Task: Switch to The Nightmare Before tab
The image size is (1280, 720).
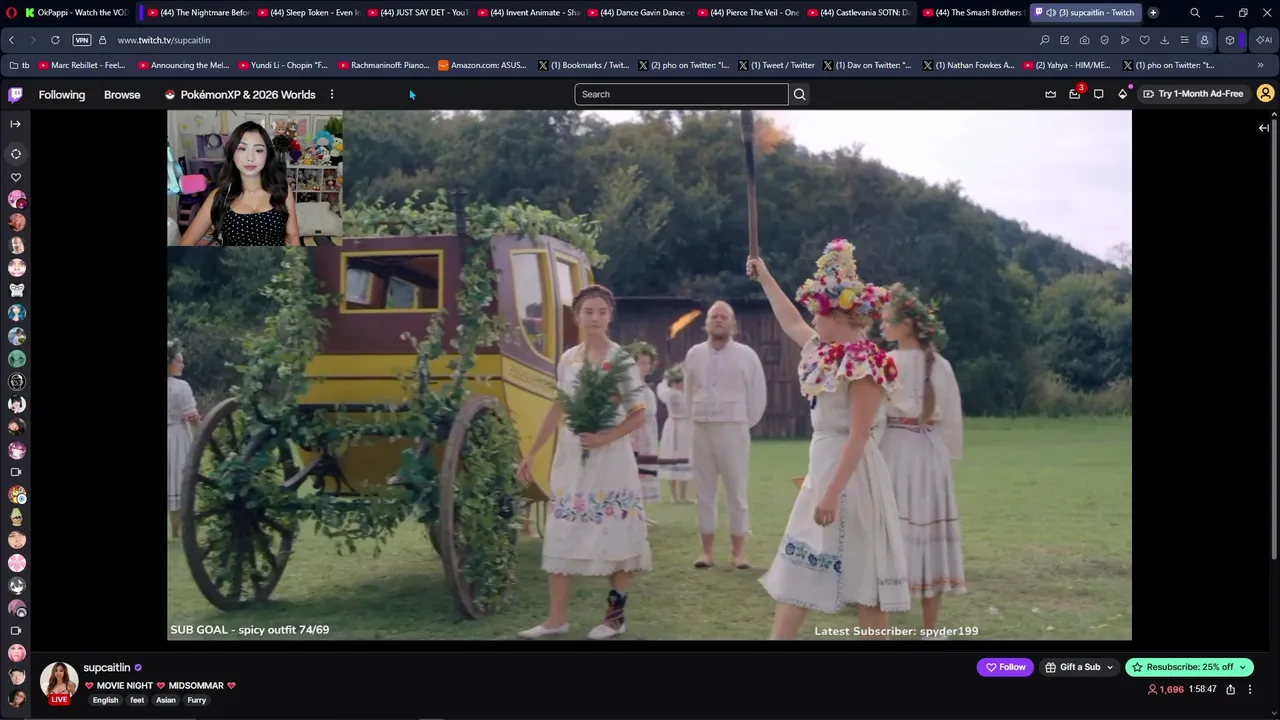Action: pos(198,12)
